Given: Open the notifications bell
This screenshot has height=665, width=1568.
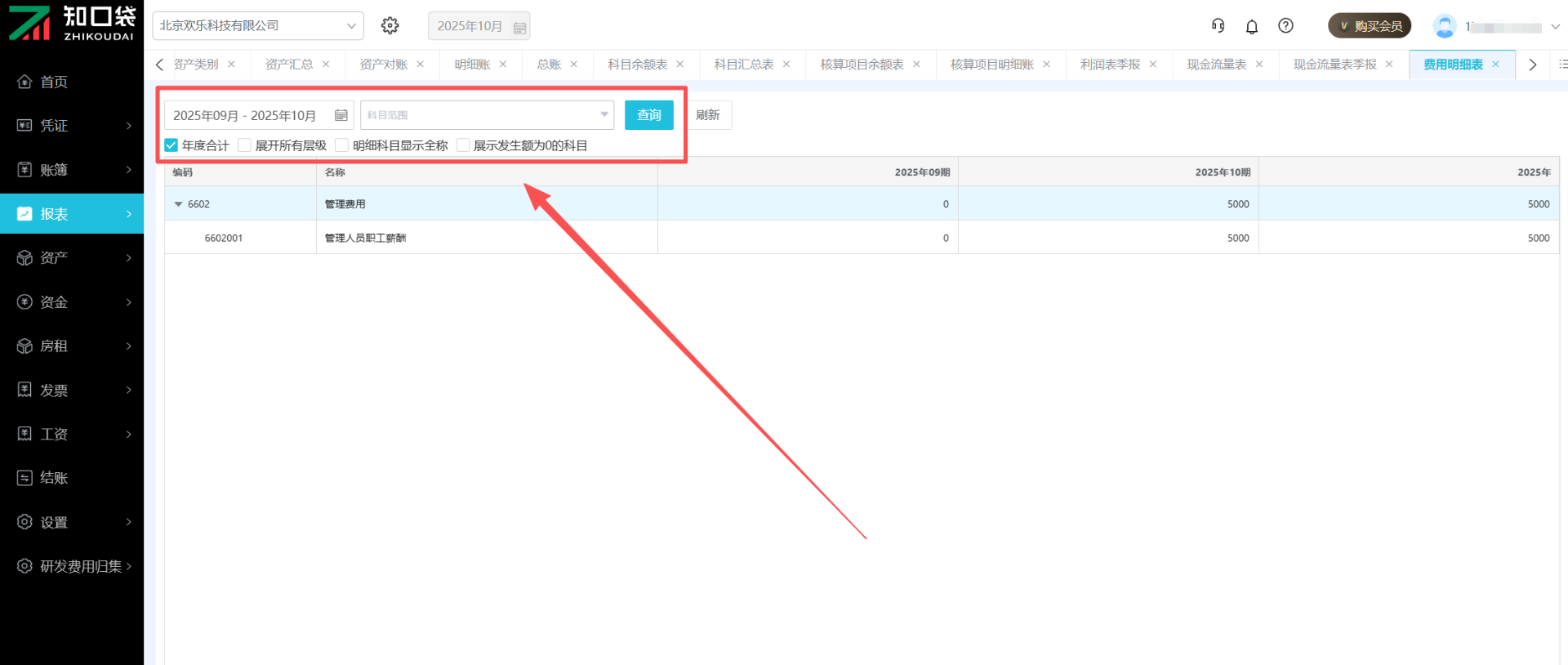Looking at the screenshot, I should pos(1251,27).
